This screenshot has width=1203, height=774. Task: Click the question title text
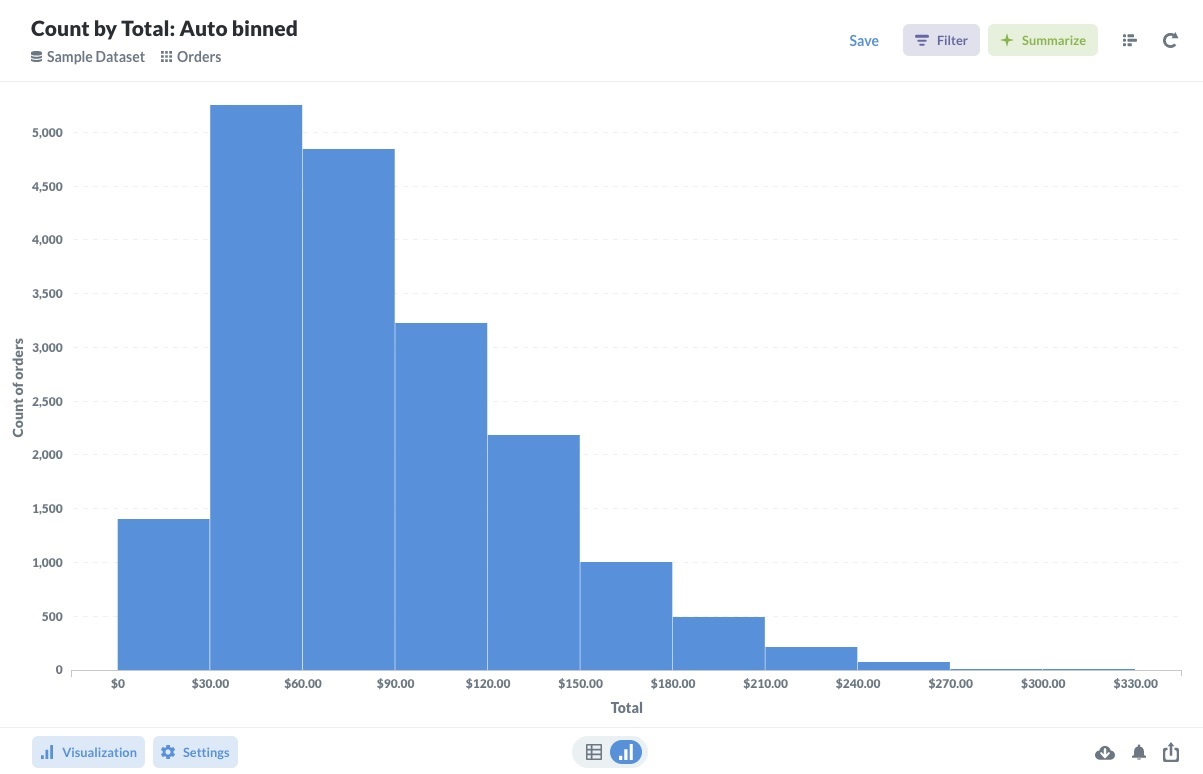(x=164, y=28)
